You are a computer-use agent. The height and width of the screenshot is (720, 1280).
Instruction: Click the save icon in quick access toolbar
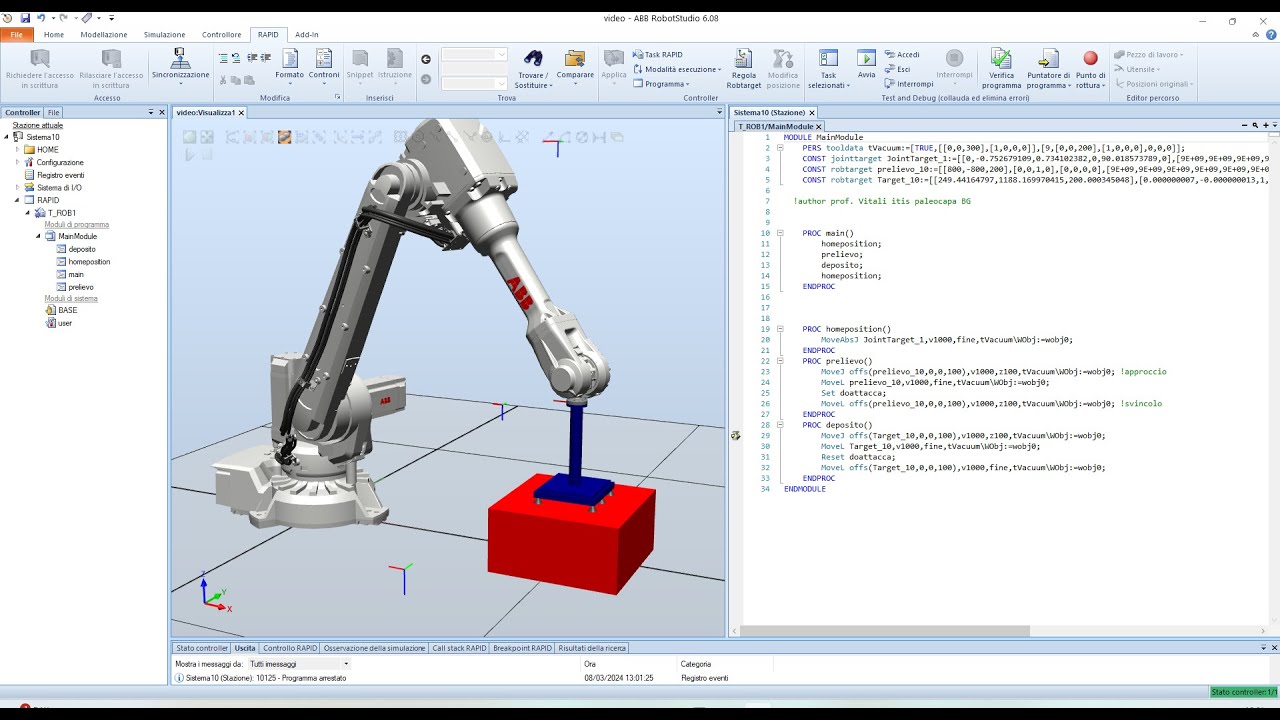pos(24,18)
